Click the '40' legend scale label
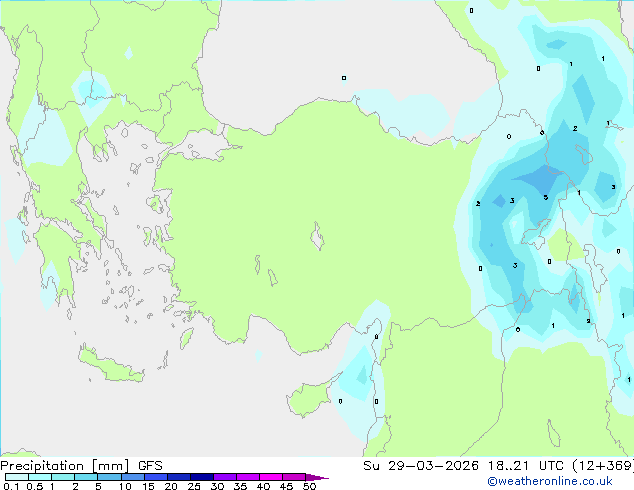 pos(263,486)
